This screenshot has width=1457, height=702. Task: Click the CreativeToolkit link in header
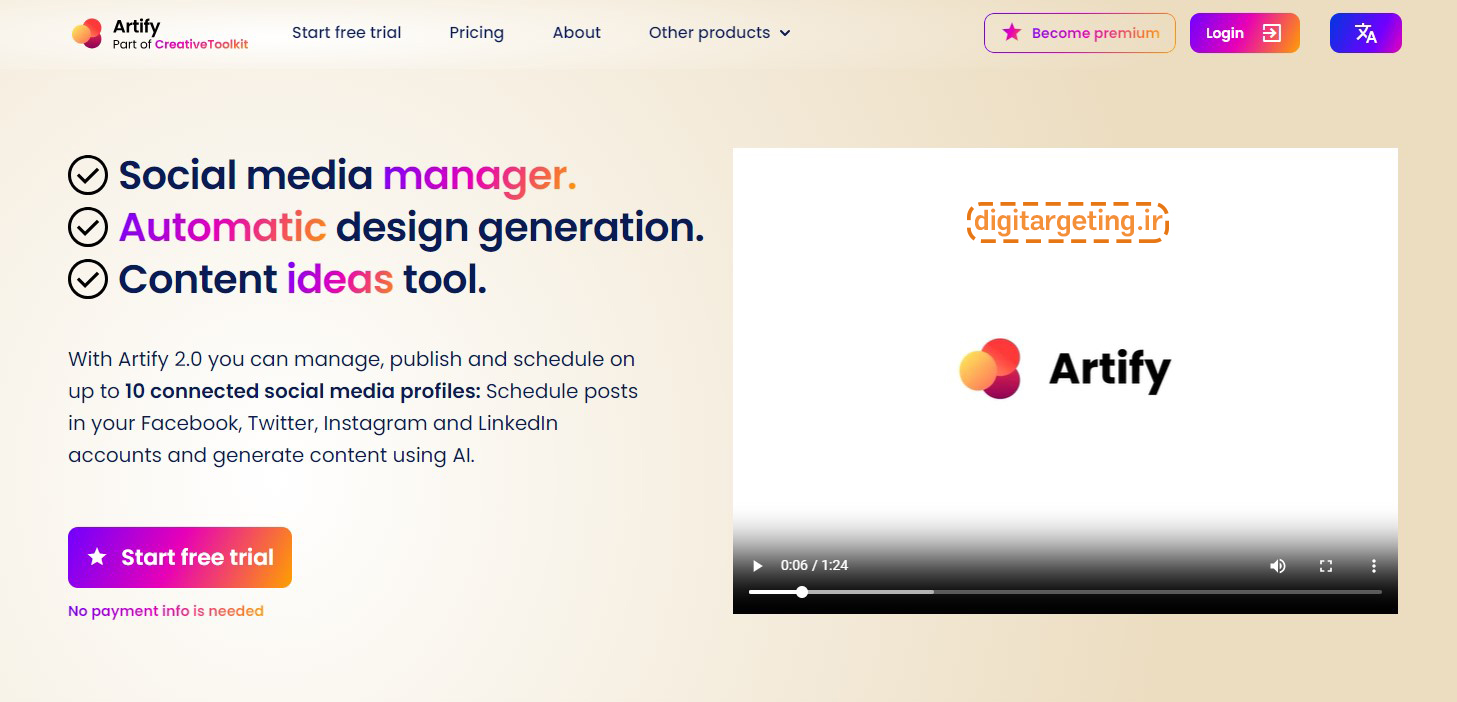[202, 44]
